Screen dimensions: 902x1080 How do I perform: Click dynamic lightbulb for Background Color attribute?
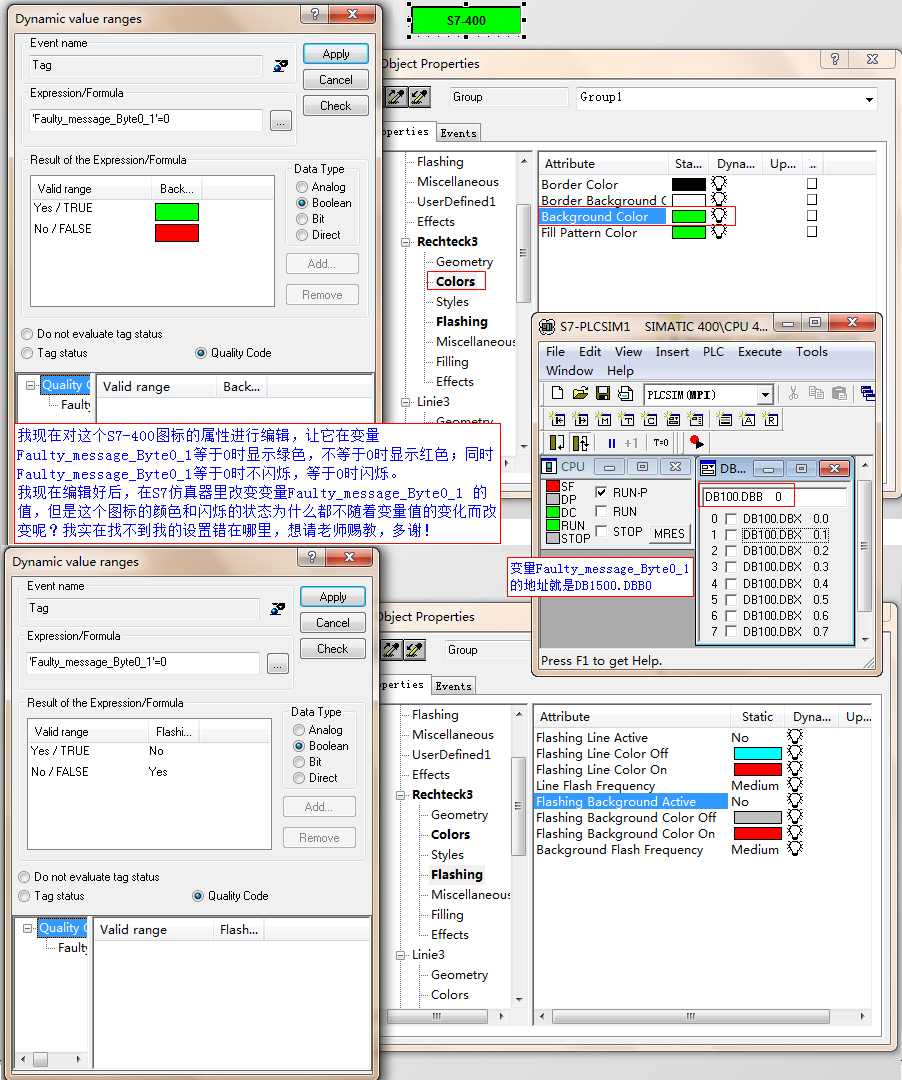pos(719,216)
